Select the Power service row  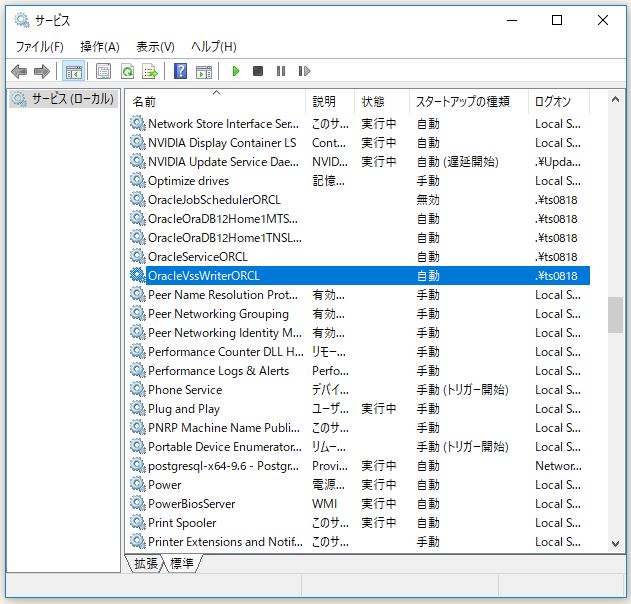pyautogui.click(x=359, y=484)
